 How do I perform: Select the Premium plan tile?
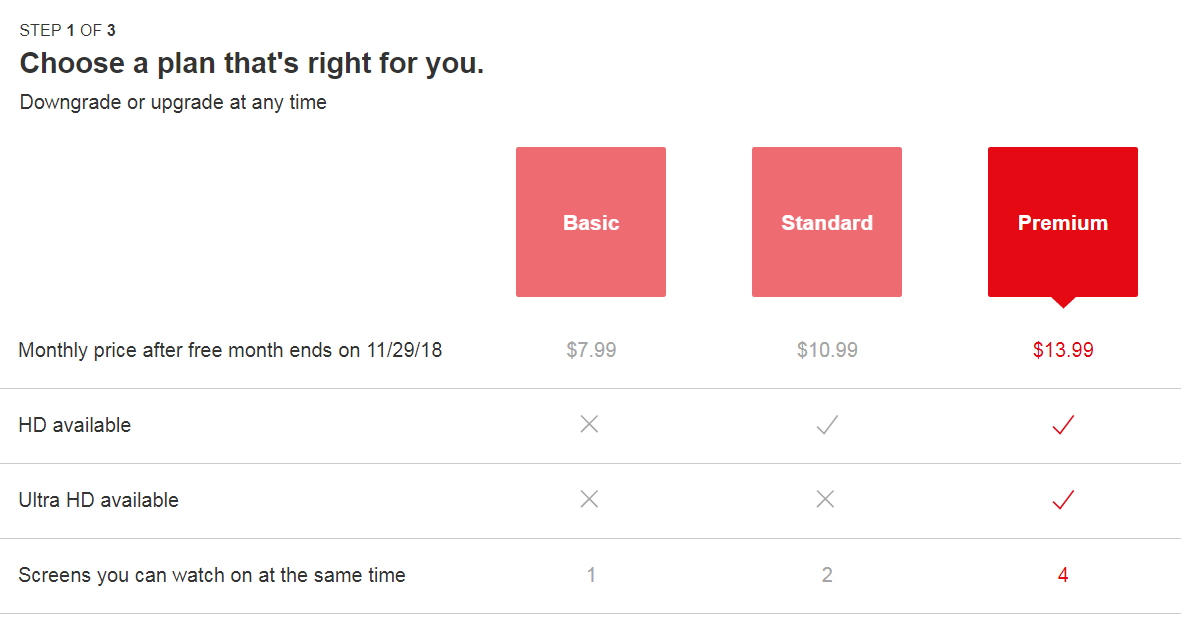tap(1063, 222)
